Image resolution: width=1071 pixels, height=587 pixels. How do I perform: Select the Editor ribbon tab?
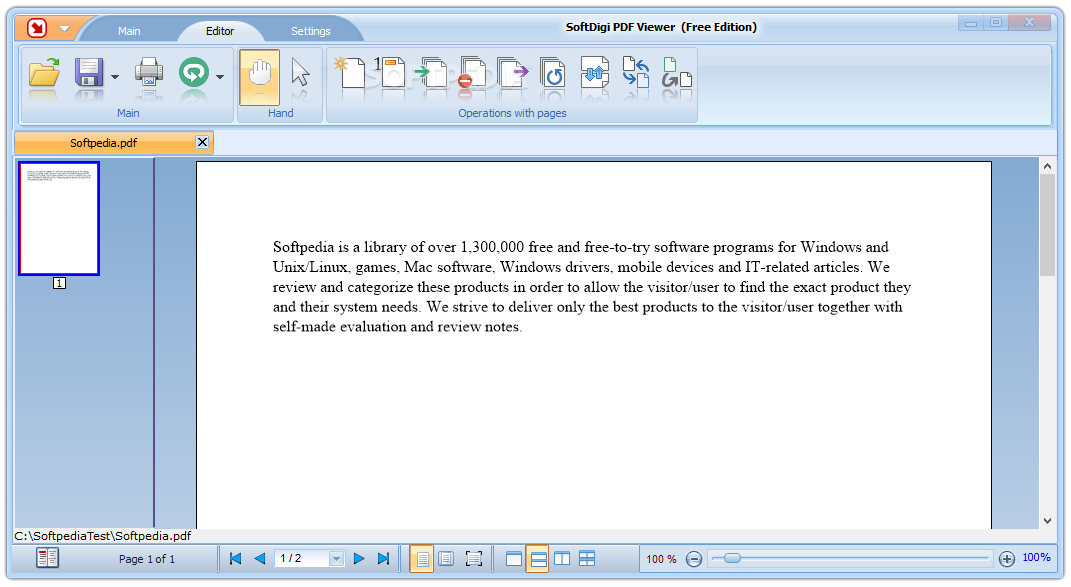point(220,31)
